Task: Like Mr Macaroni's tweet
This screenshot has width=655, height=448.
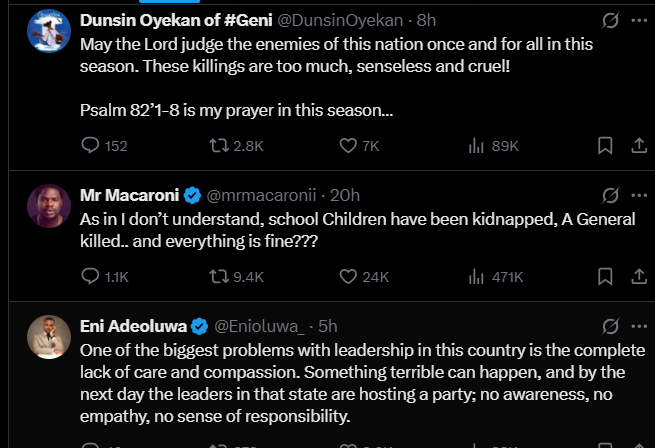Action: pos(348,276)
